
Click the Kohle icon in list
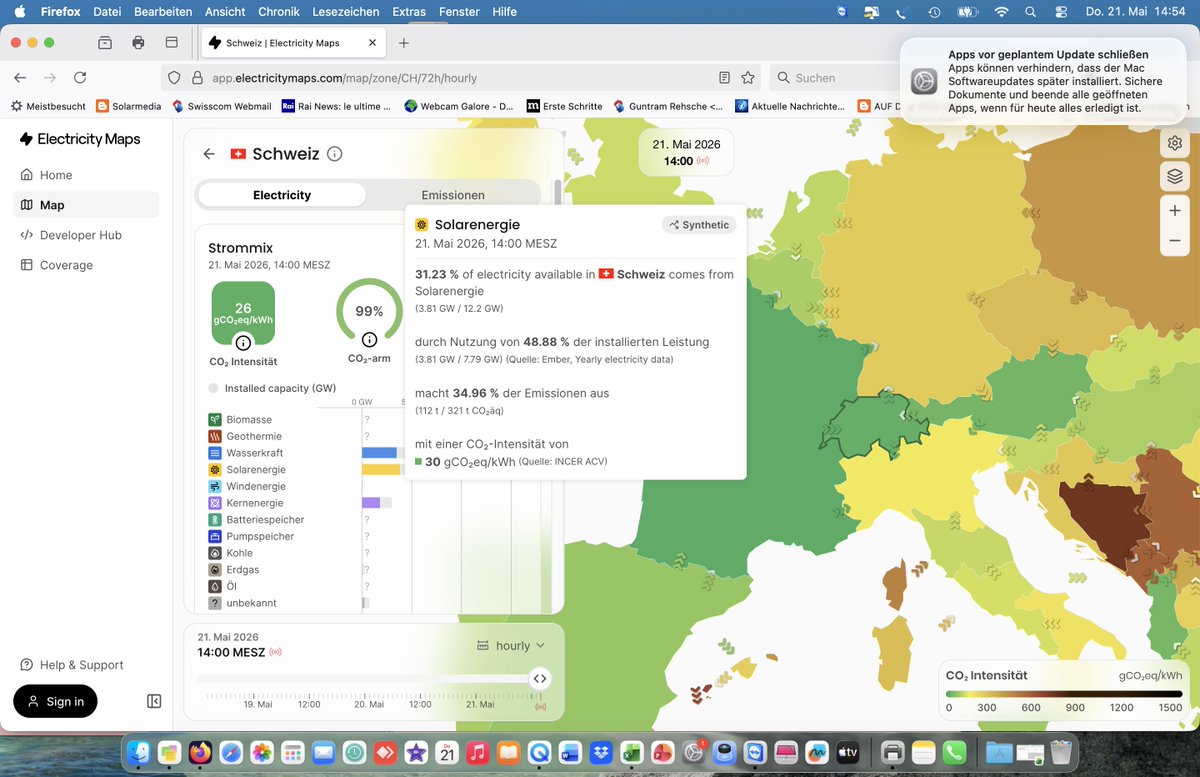[x=215, y=553]
